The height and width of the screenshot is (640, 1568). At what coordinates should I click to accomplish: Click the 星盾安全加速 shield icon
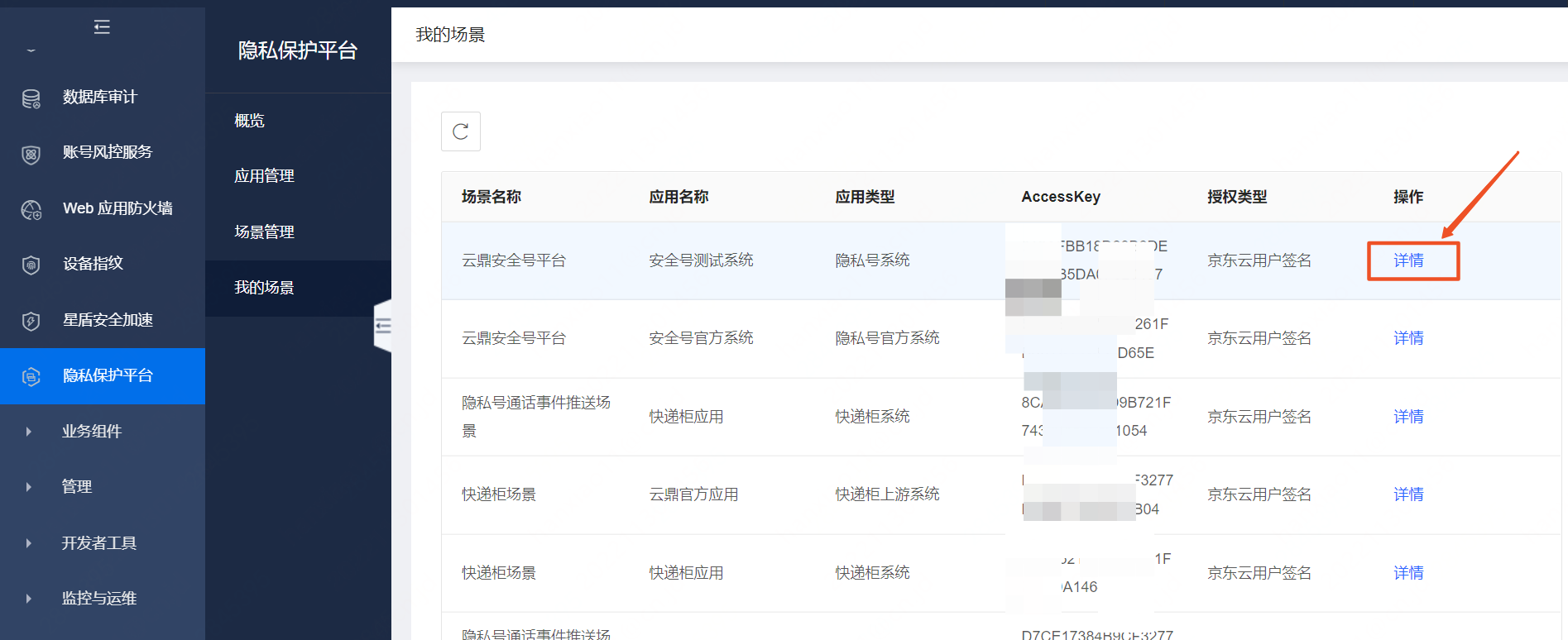(31, 321)
